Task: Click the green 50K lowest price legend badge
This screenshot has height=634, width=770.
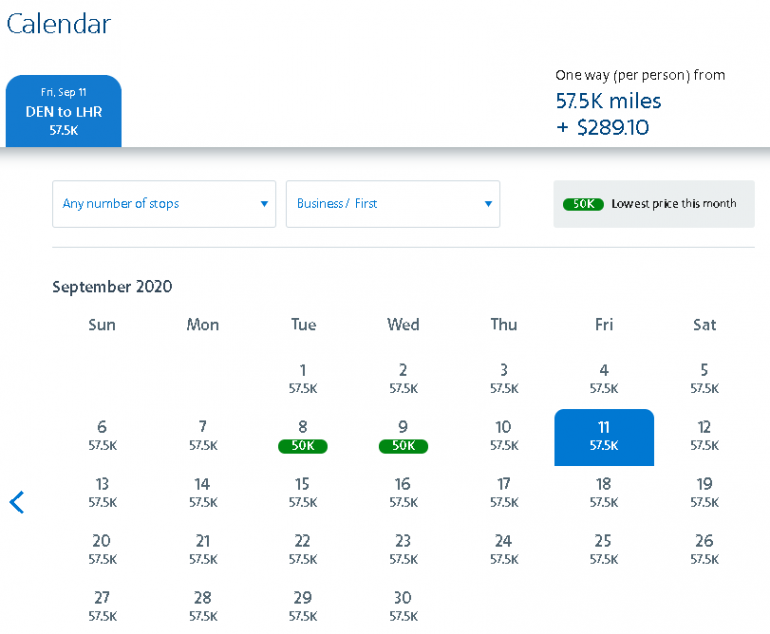Action: pos(583,204)
